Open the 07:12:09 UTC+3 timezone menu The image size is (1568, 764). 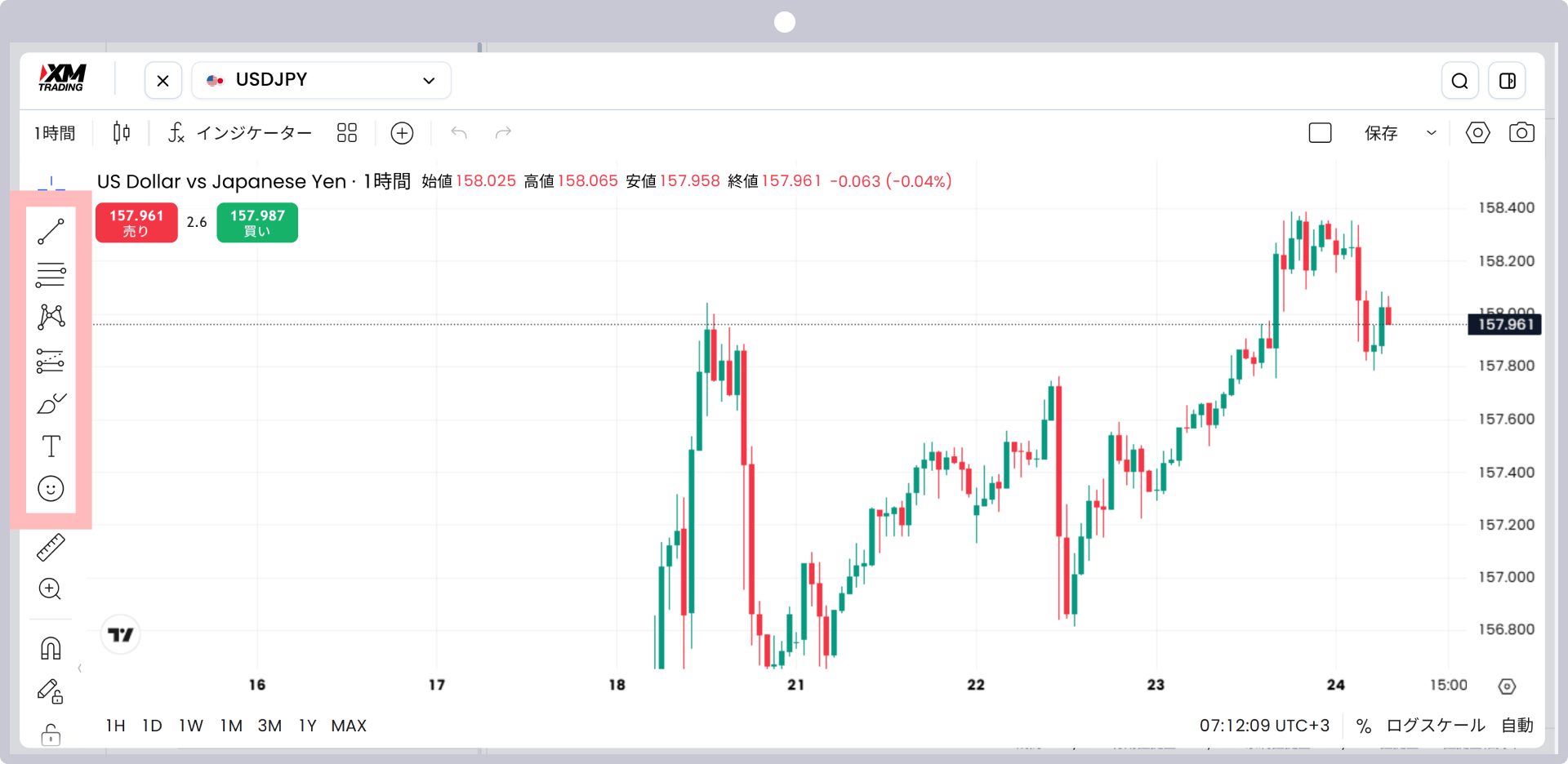click(1264, 726)
